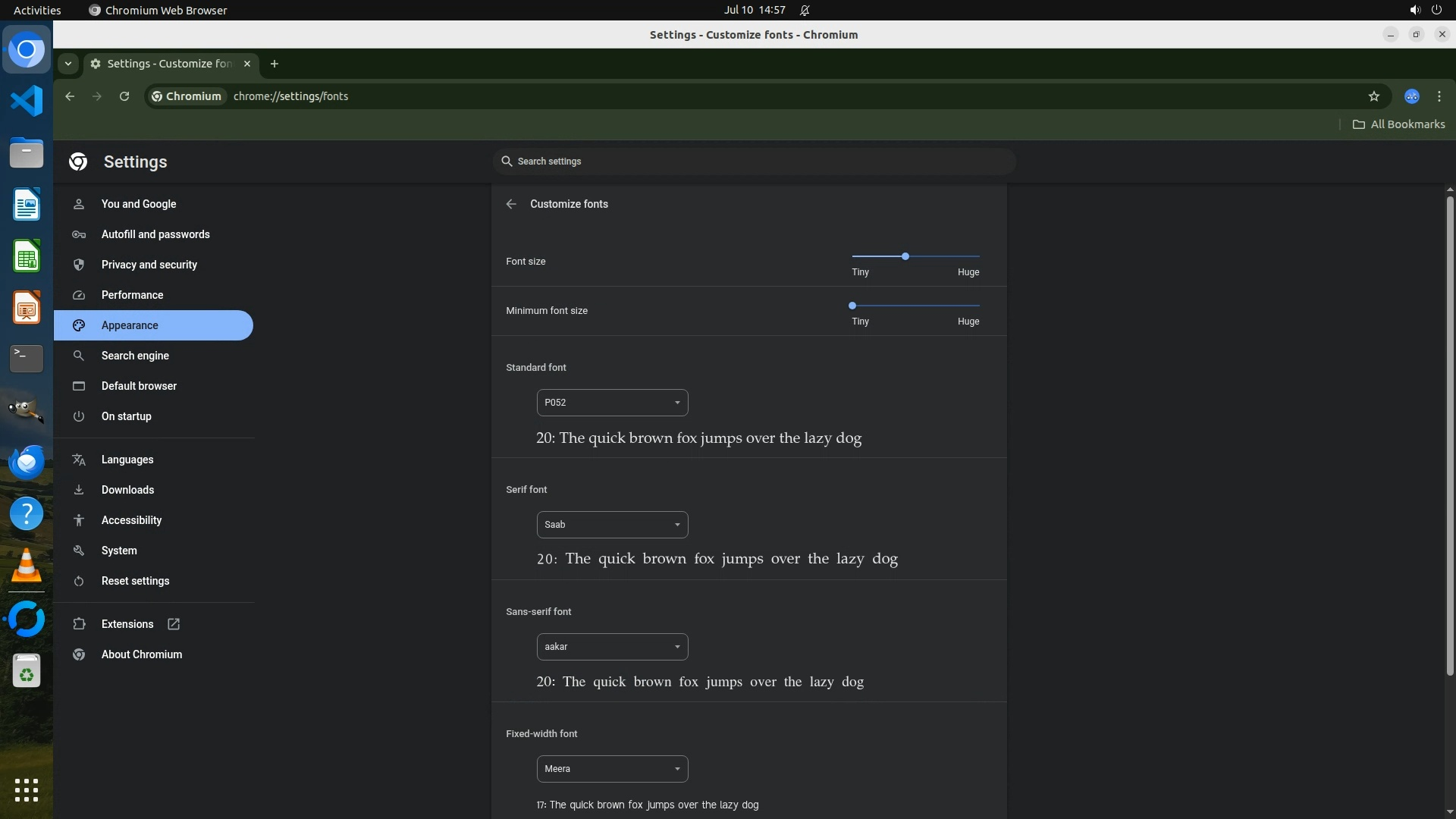The width and height of the screenshot is (1456, 819).
Task: Open the profile avatar icon
Action: point(1411,96)
